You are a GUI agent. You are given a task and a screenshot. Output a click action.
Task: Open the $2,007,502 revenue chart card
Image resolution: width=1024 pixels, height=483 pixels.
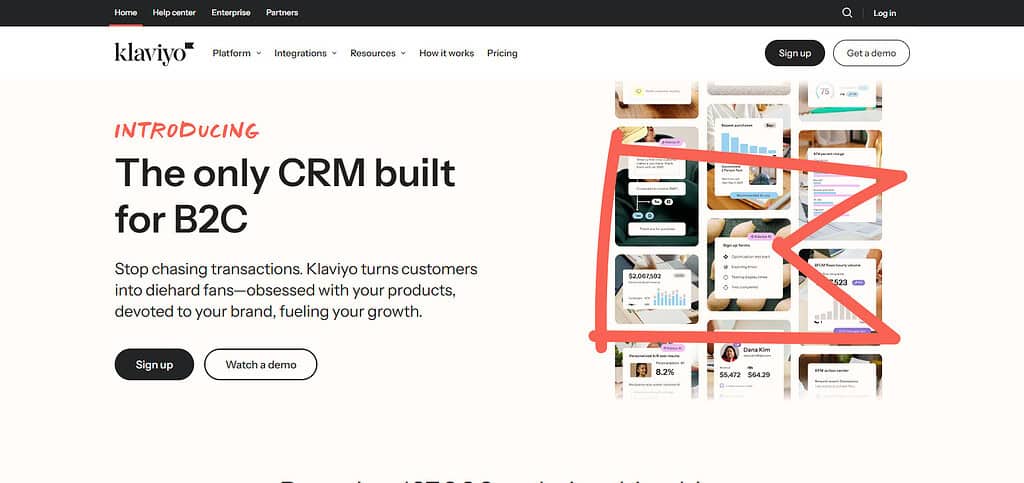click(656, 290)
